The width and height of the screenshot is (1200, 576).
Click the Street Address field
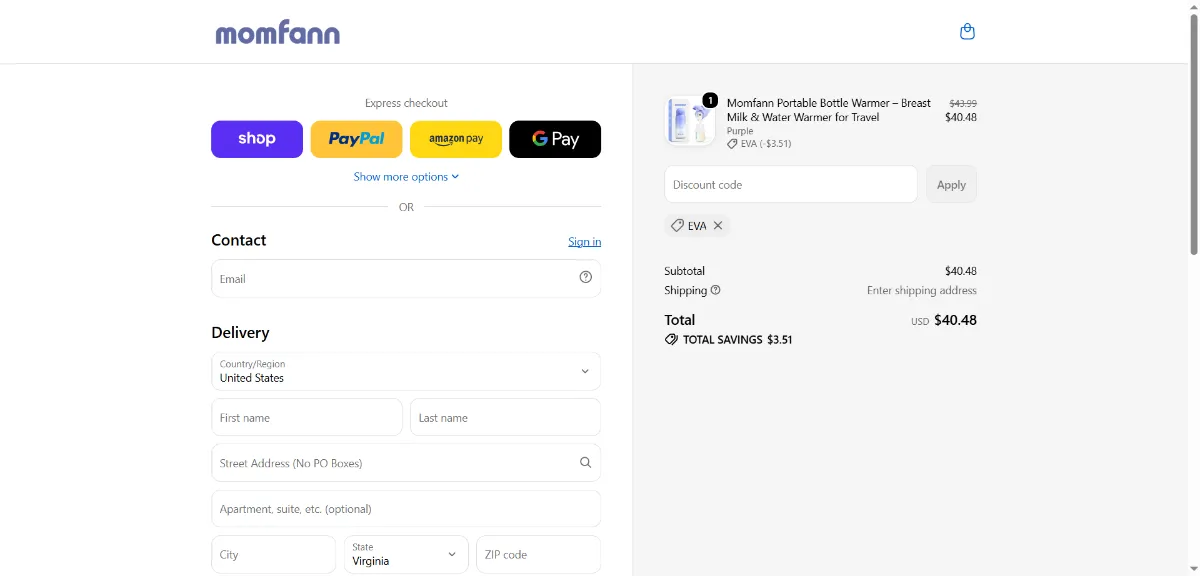(x=406, y=463)
